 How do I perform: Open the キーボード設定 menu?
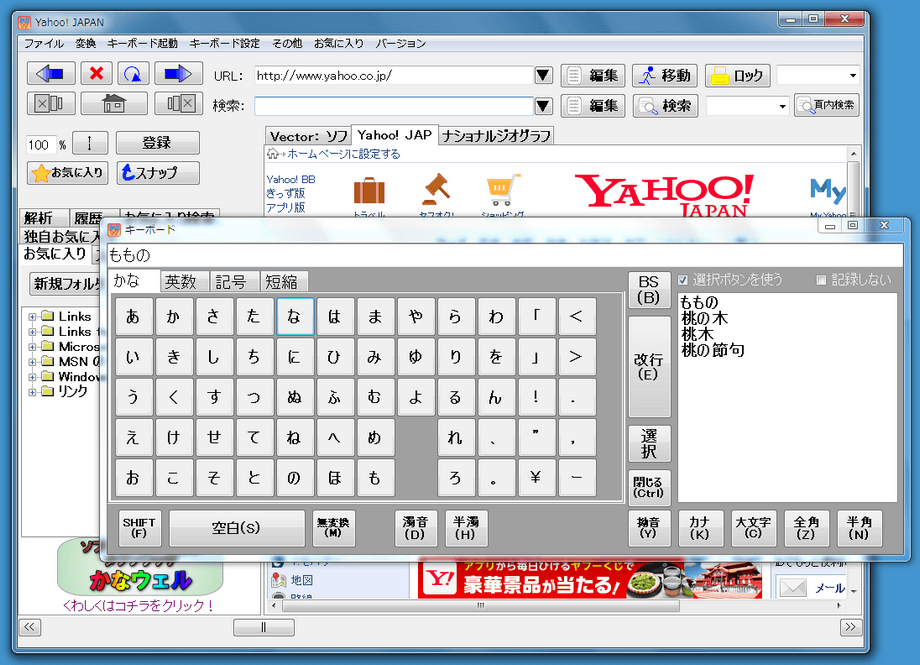tap(224, 43)
